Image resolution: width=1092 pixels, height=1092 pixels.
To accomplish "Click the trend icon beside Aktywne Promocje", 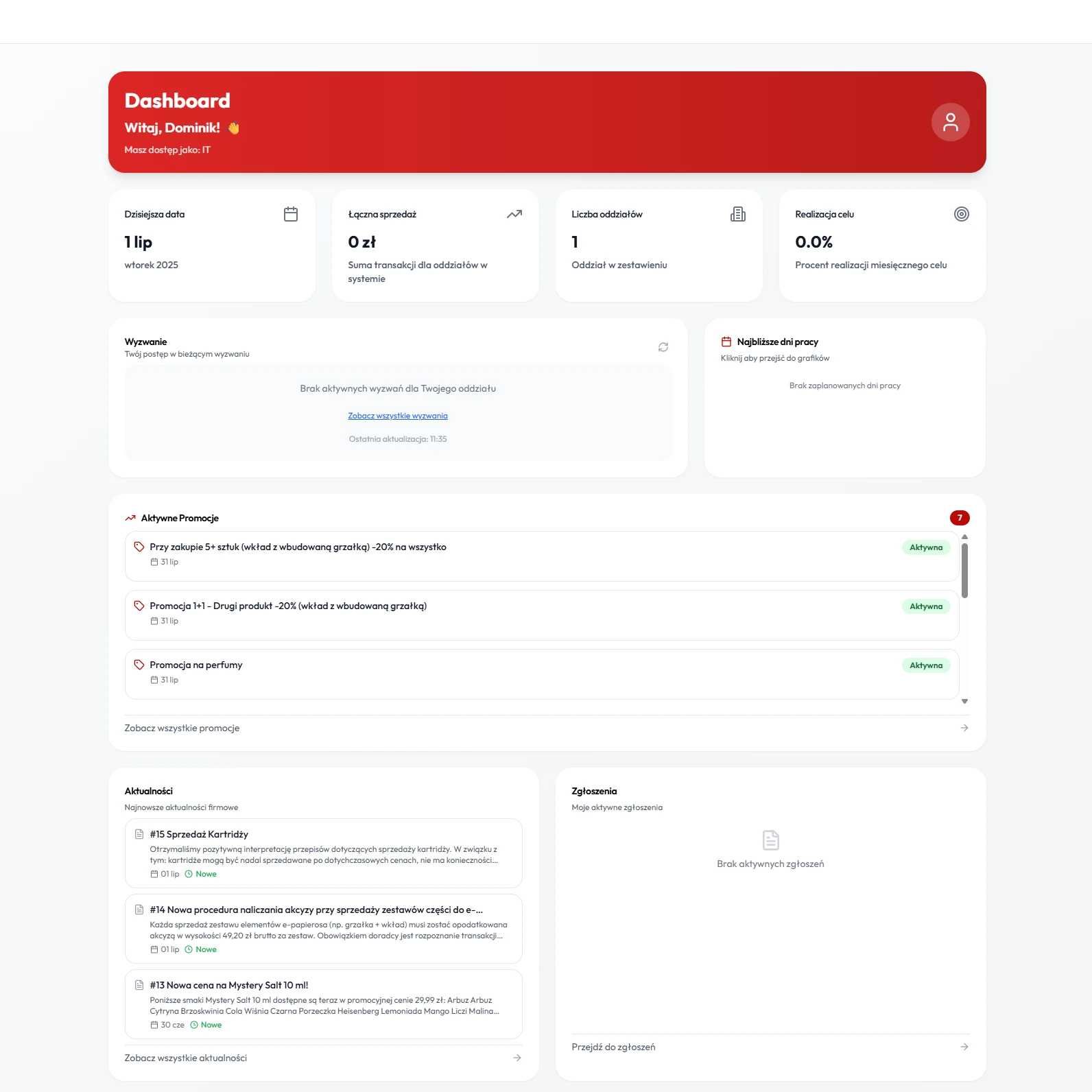I will 130,518.
